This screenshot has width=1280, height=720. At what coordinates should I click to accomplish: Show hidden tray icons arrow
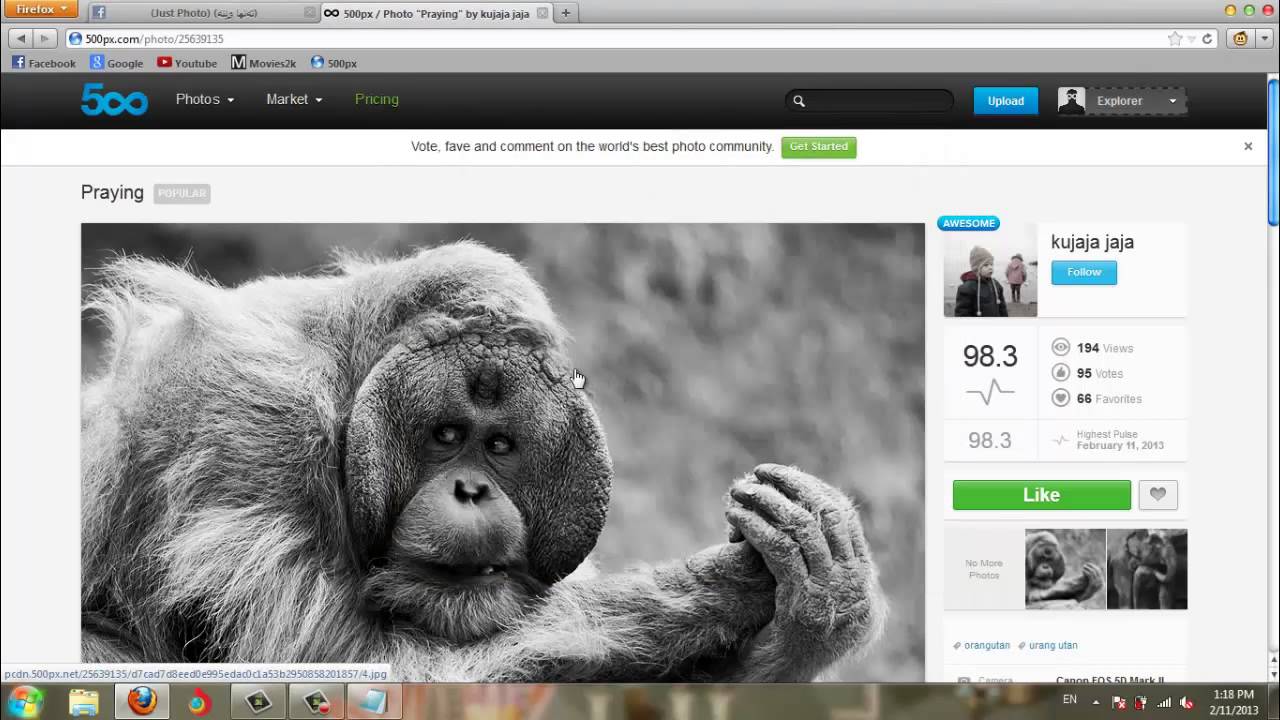point(1096,701)
